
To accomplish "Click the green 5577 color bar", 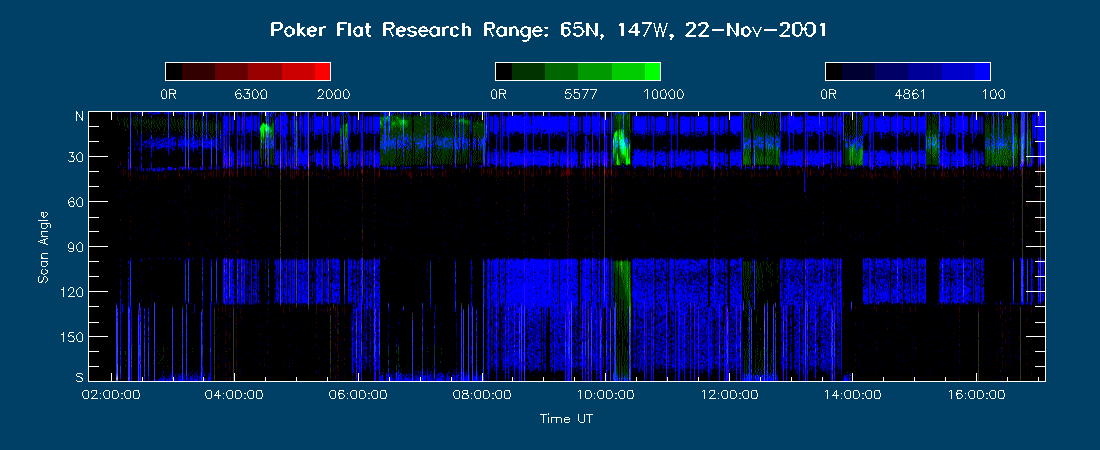I will point(578,72).
